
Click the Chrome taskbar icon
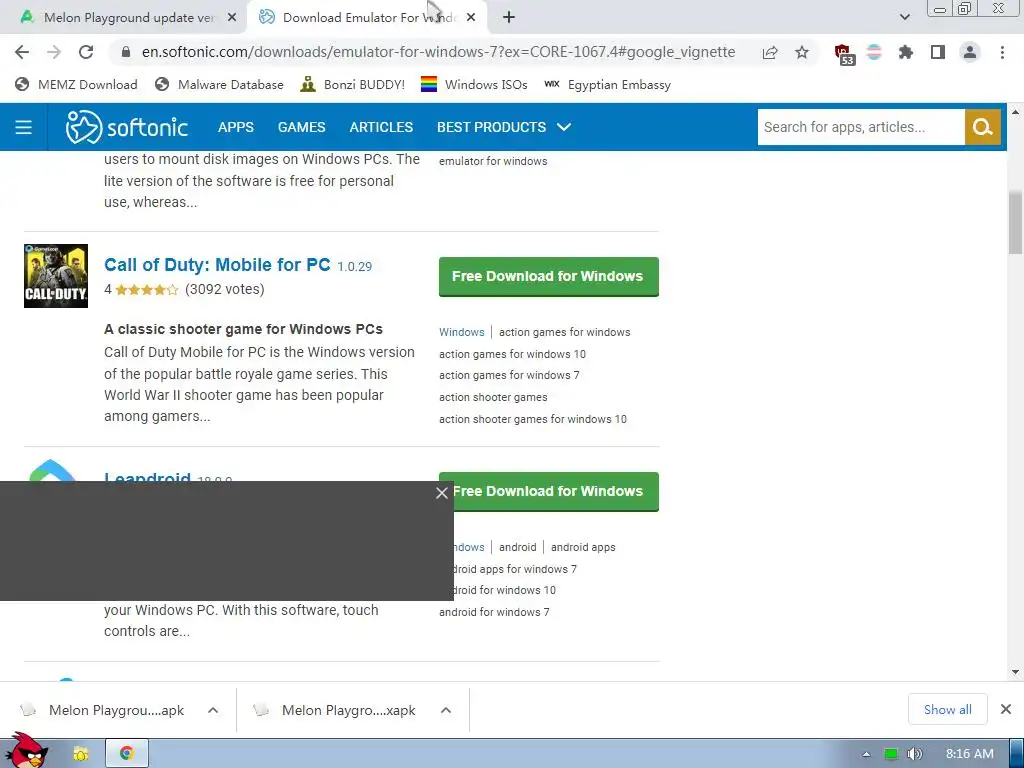127,754
